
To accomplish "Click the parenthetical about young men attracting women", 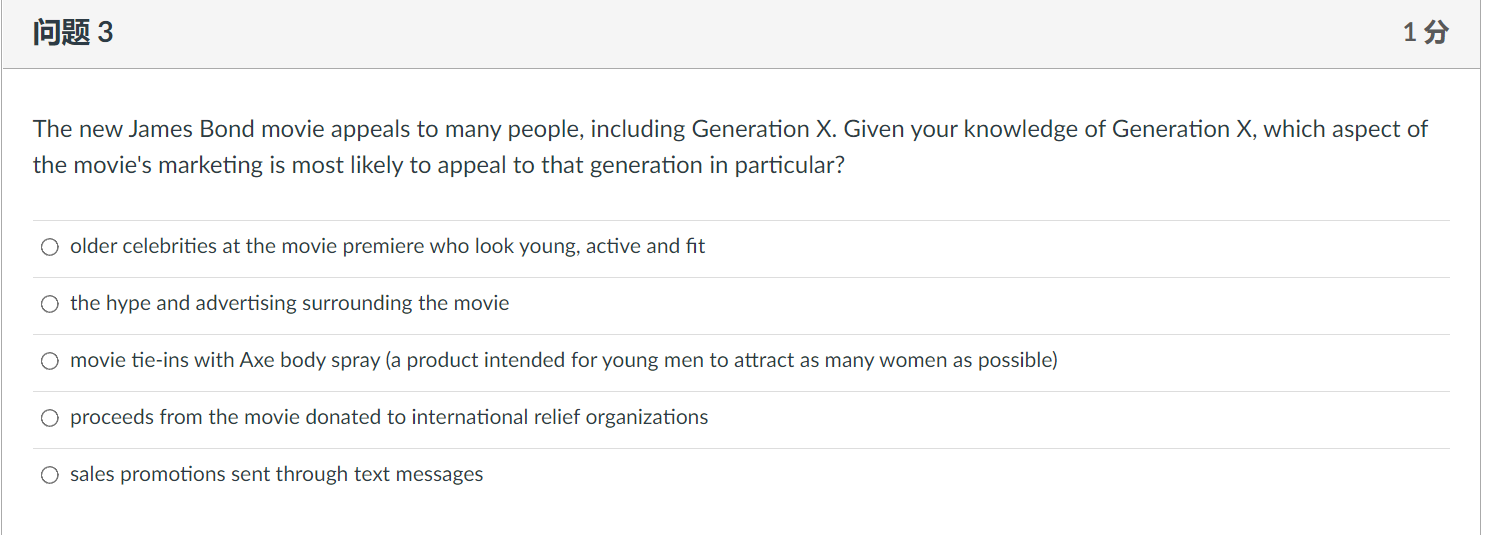I will (x=721, y=360).
